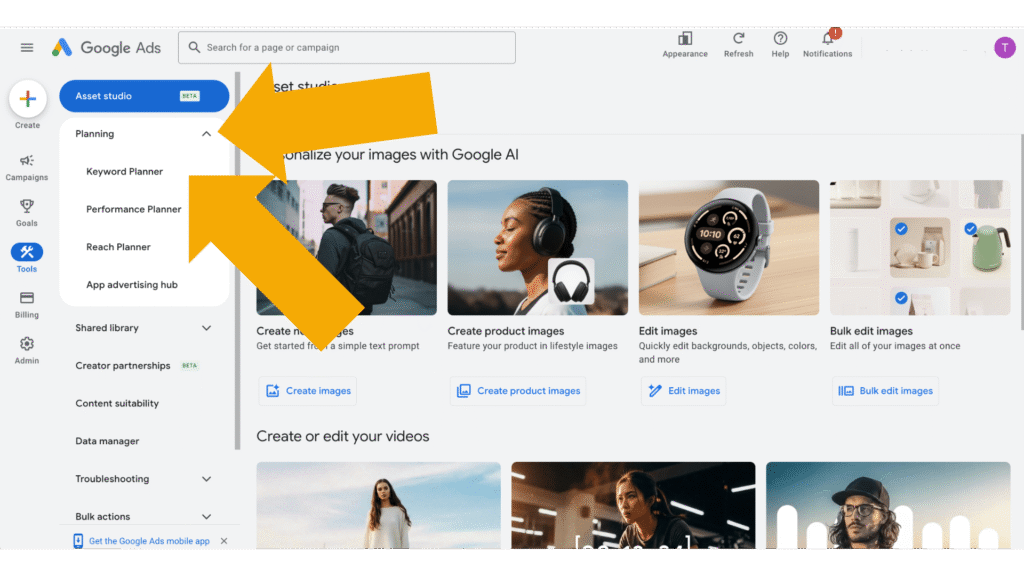Click the Bulk edit images button
The width and height of the screenshot is (1024, 576).
[x=885, y=391]
